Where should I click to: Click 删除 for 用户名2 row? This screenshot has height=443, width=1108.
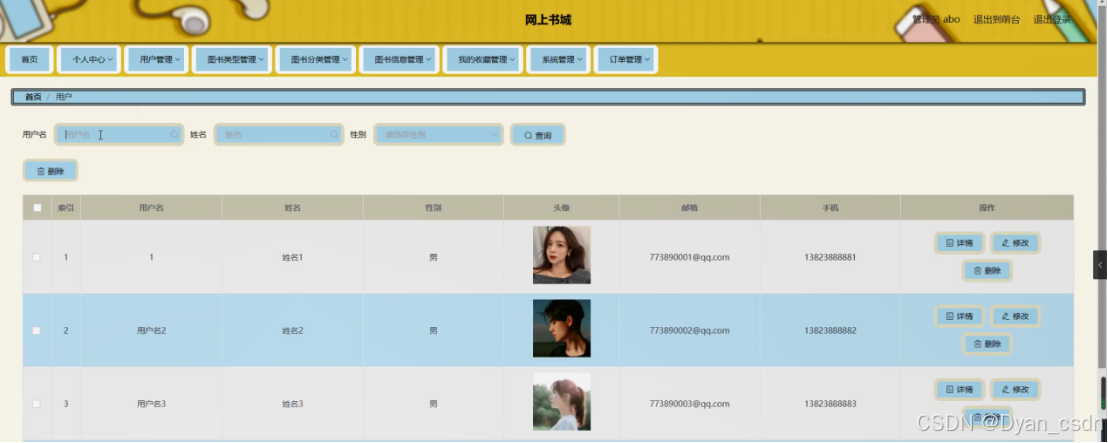tap(987, 344)
